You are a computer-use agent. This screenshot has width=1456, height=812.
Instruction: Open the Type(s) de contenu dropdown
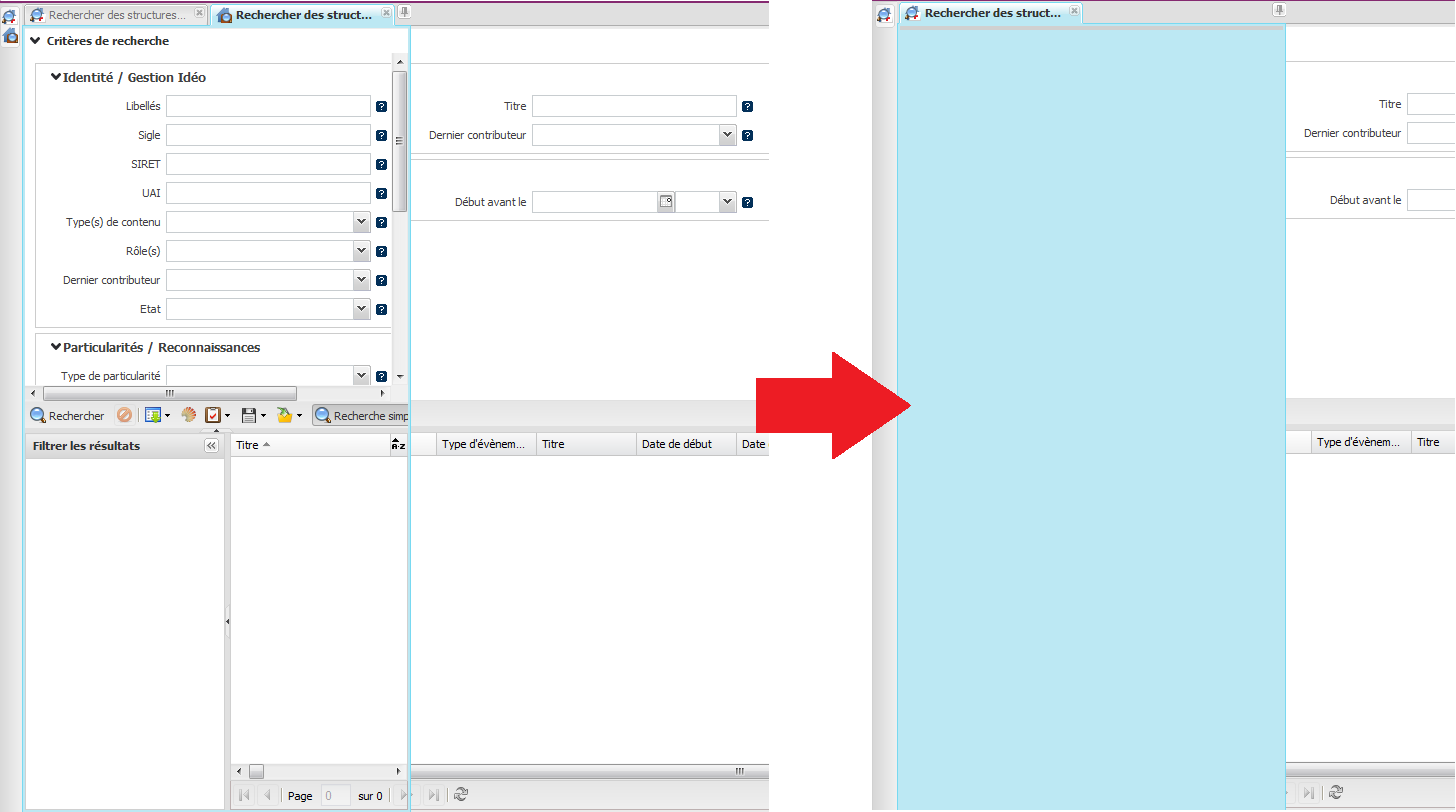tap(361, 222)
